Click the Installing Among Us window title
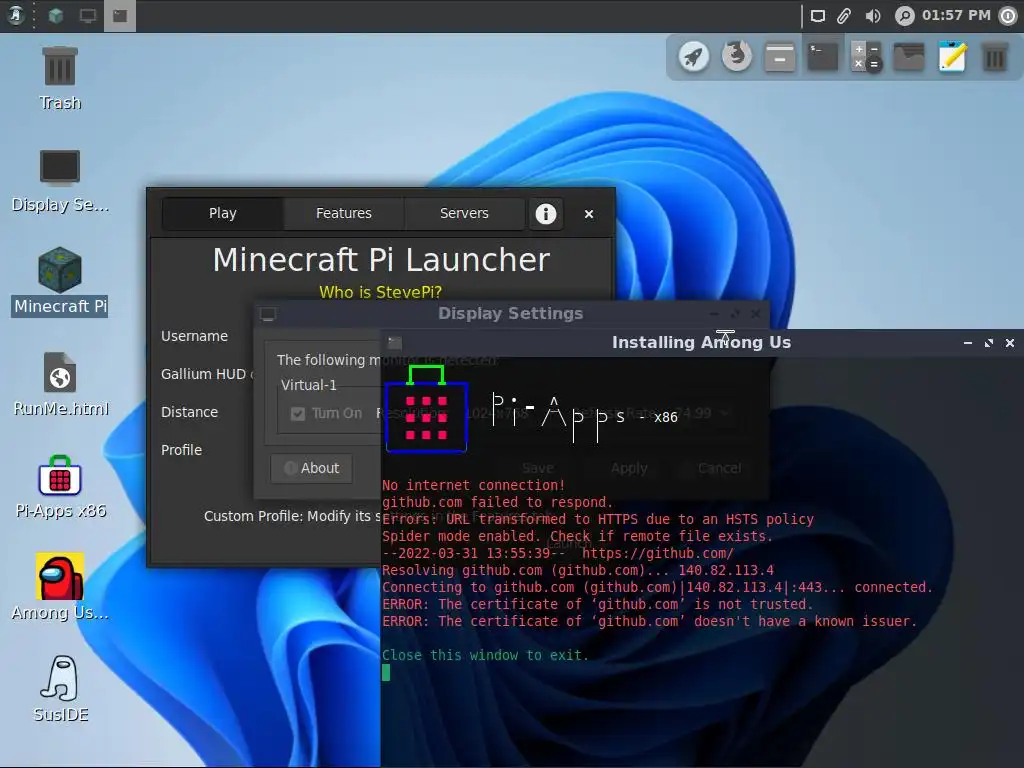The height and width of the screenshot is (768, 1024). point(701,342)
